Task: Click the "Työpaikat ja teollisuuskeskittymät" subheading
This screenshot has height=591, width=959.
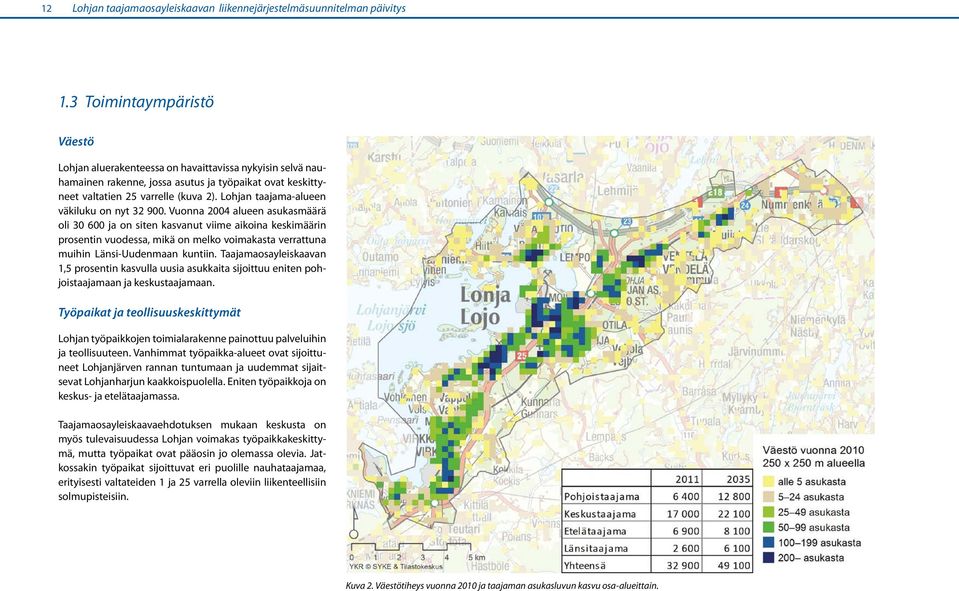Action: tap(149, 313)
